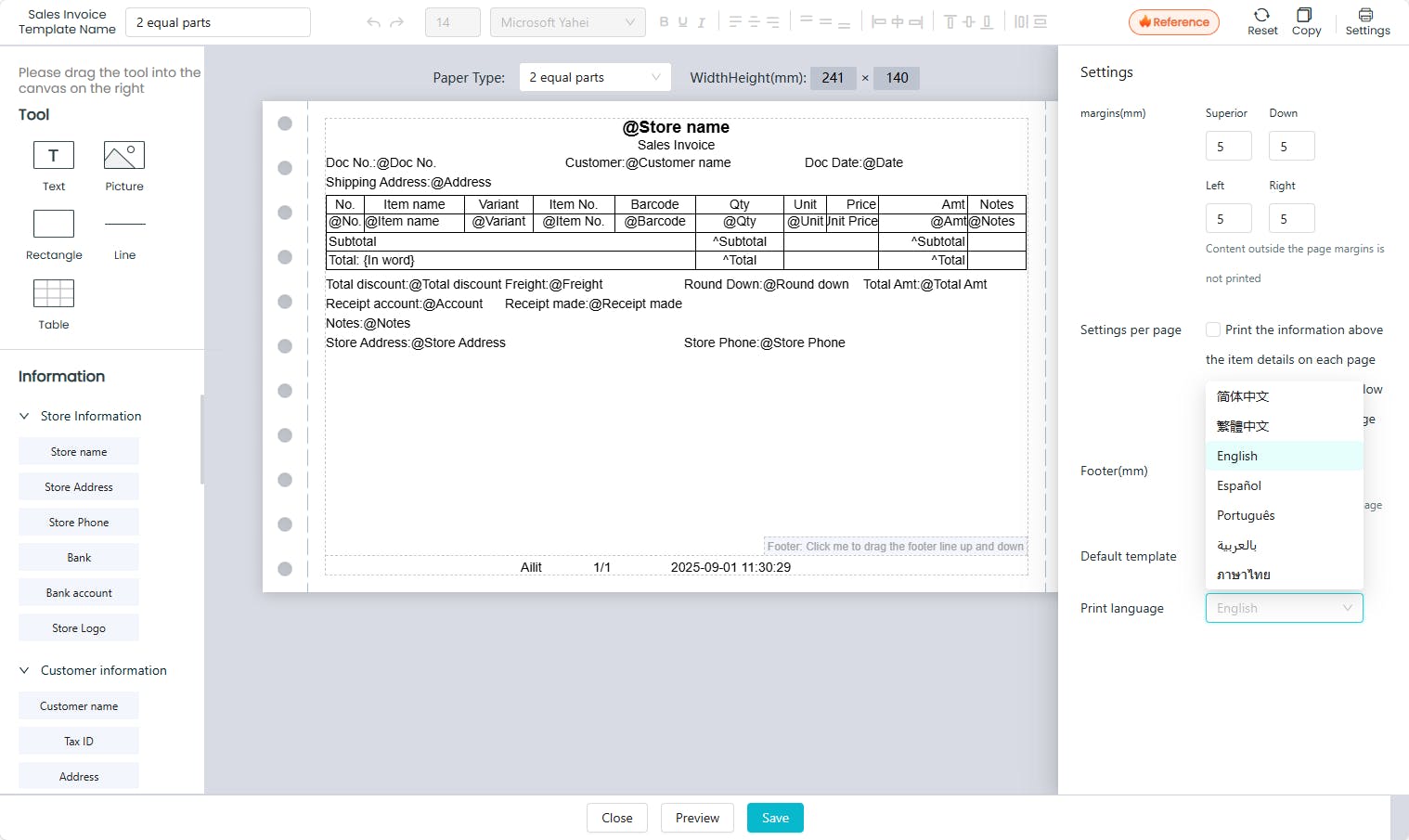Image resolution: width=1409 pixels, height=840 pixels.
Task: Click the customer Address field button
Action: [79, 777]
